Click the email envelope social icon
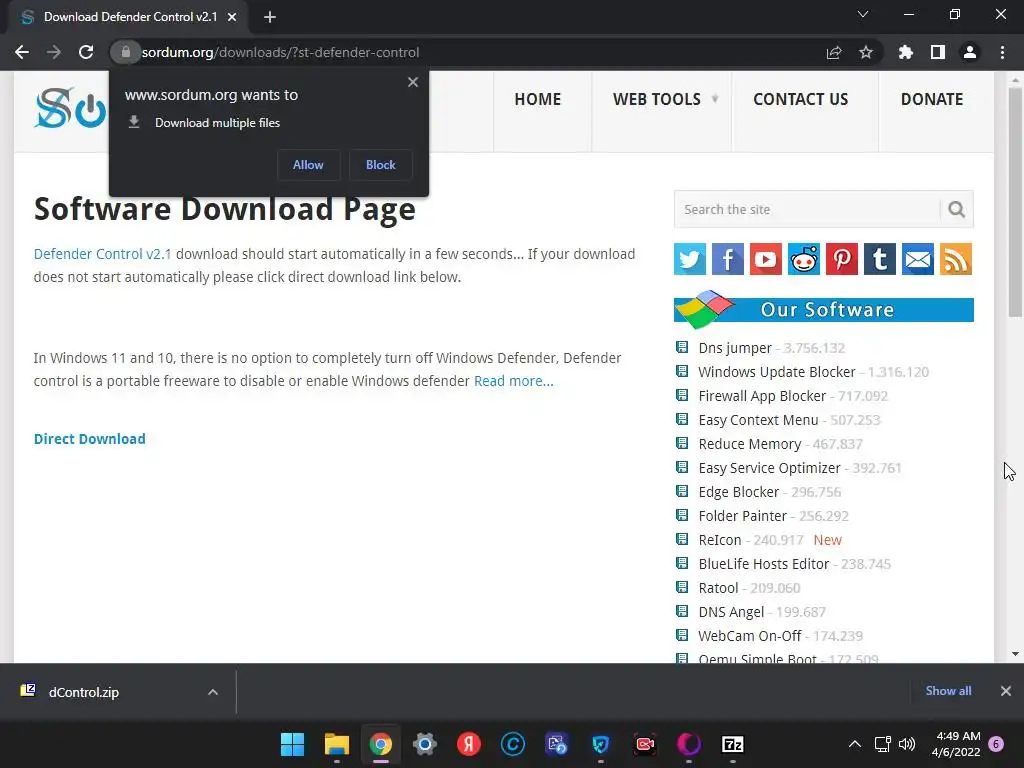The height and width of the screenshot is (768, 1024). click(x=918, y=259)
